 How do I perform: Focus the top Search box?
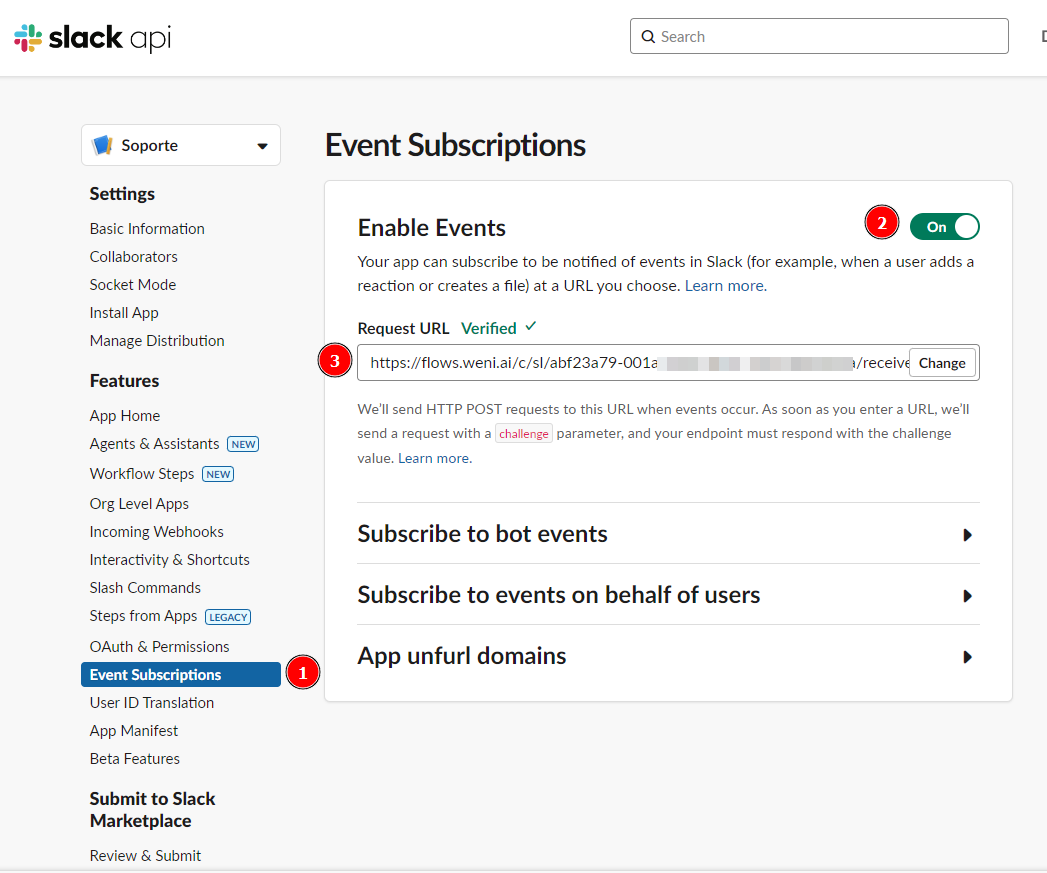[830, 37]
